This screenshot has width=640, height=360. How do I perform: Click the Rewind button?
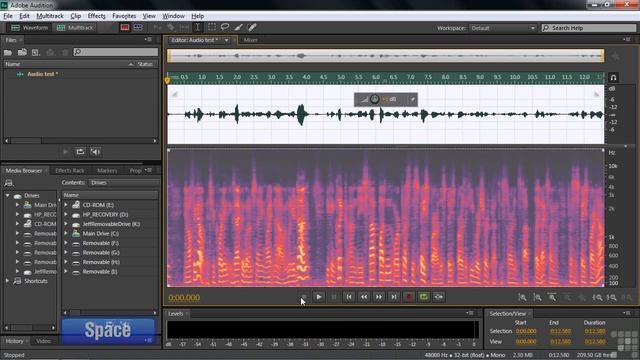tap(364, 297)
